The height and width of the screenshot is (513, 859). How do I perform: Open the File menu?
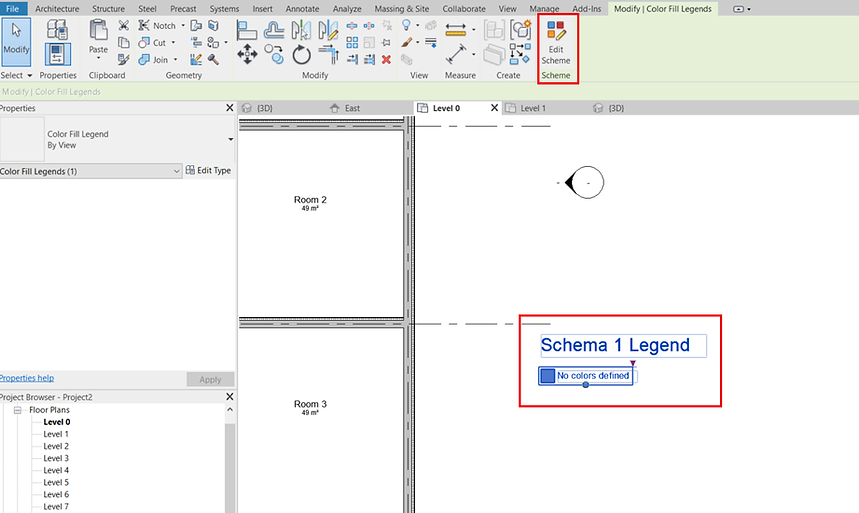click(13, 9)
